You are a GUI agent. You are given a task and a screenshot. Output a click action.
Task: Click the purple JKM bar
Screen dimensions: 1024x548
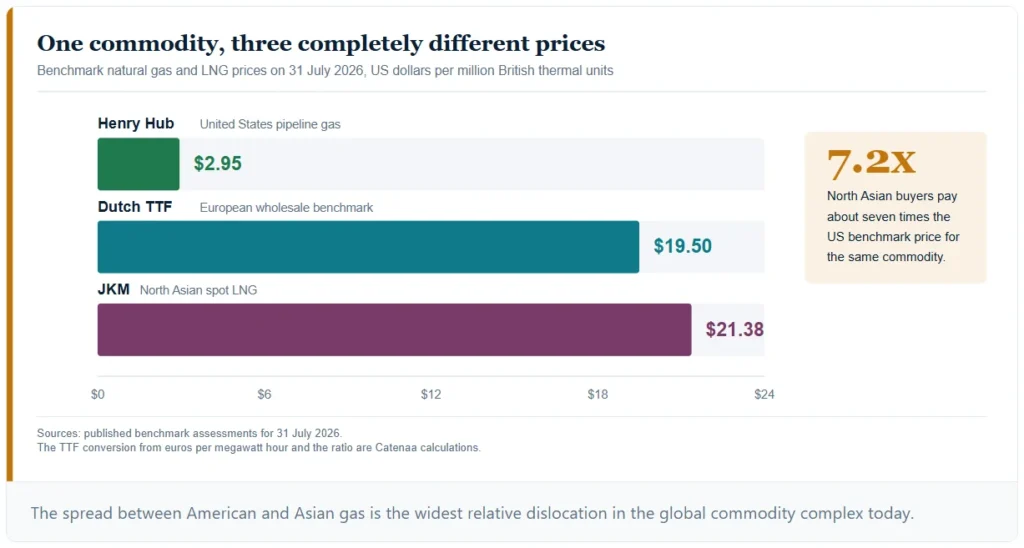tap(394, 330)
